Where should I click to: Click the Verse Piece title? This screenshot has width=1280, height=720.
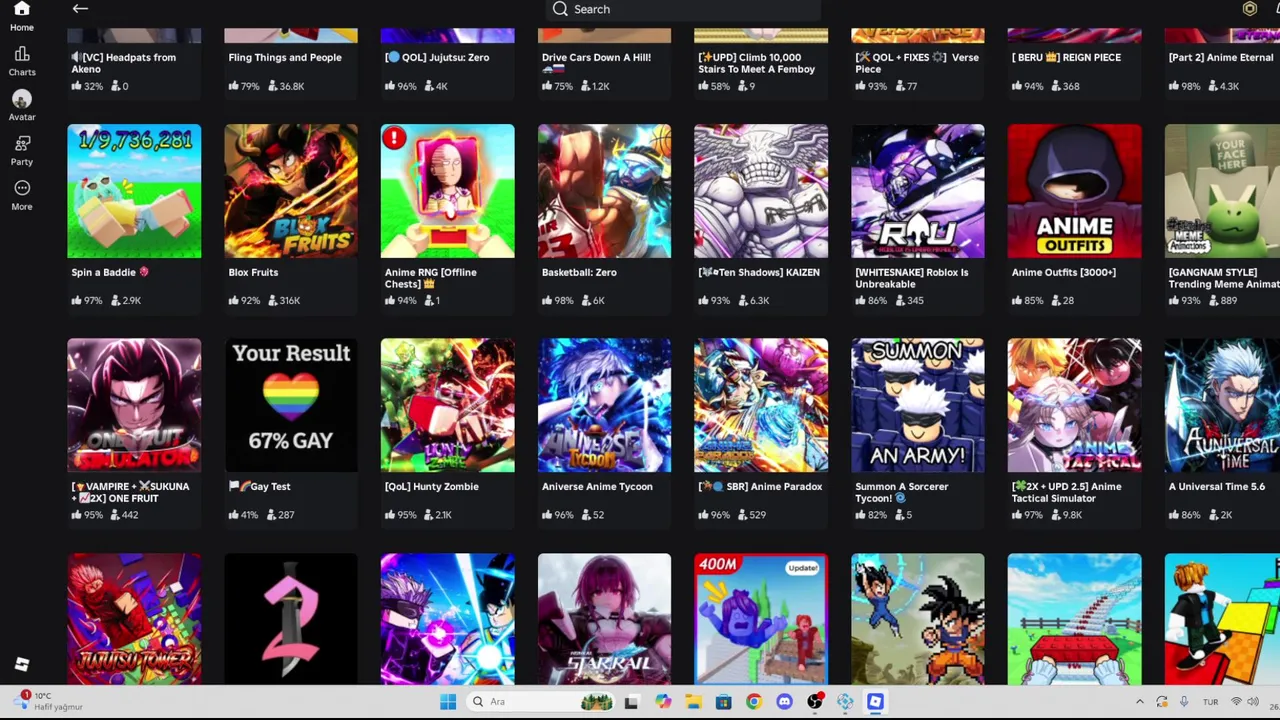[918, 63]
